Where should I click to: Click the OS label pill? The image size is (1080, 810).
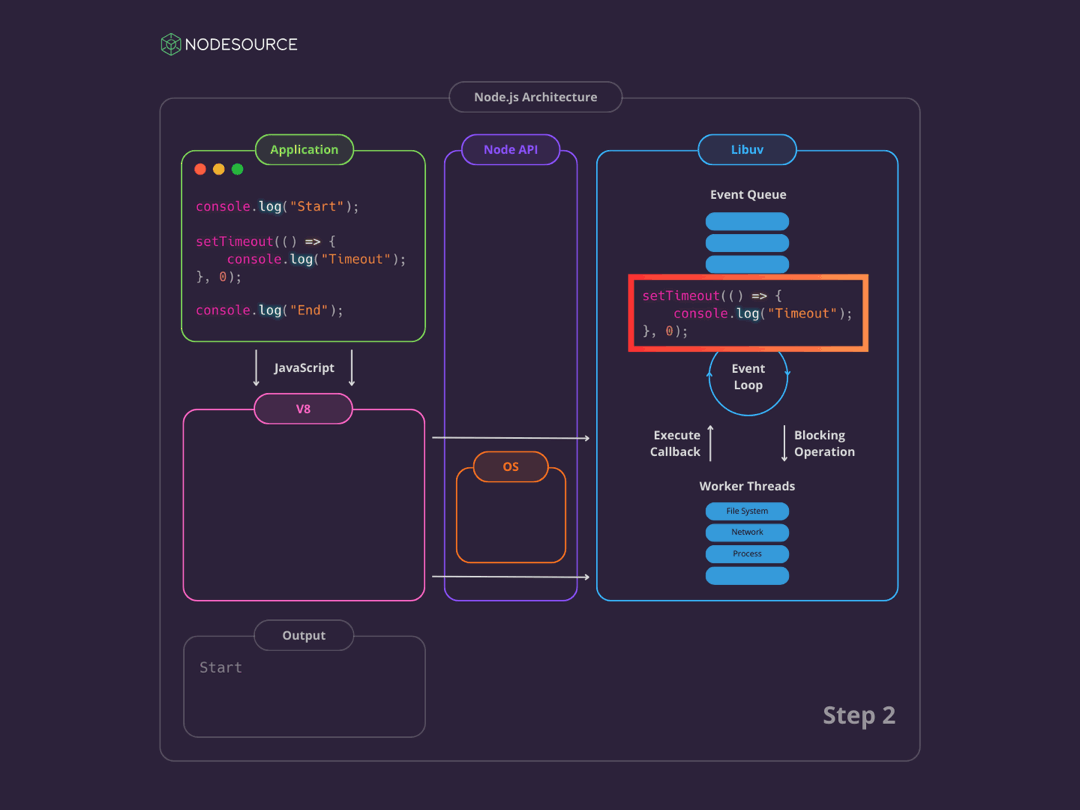pyautogui.click(x=510, y=467)
